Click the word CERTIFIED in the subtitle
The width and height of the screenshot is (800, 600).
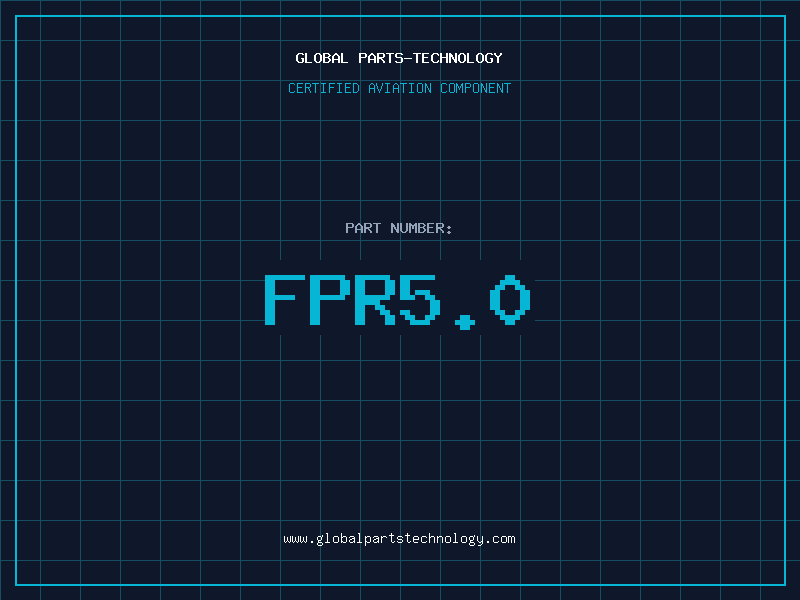(x=323, y=88)
